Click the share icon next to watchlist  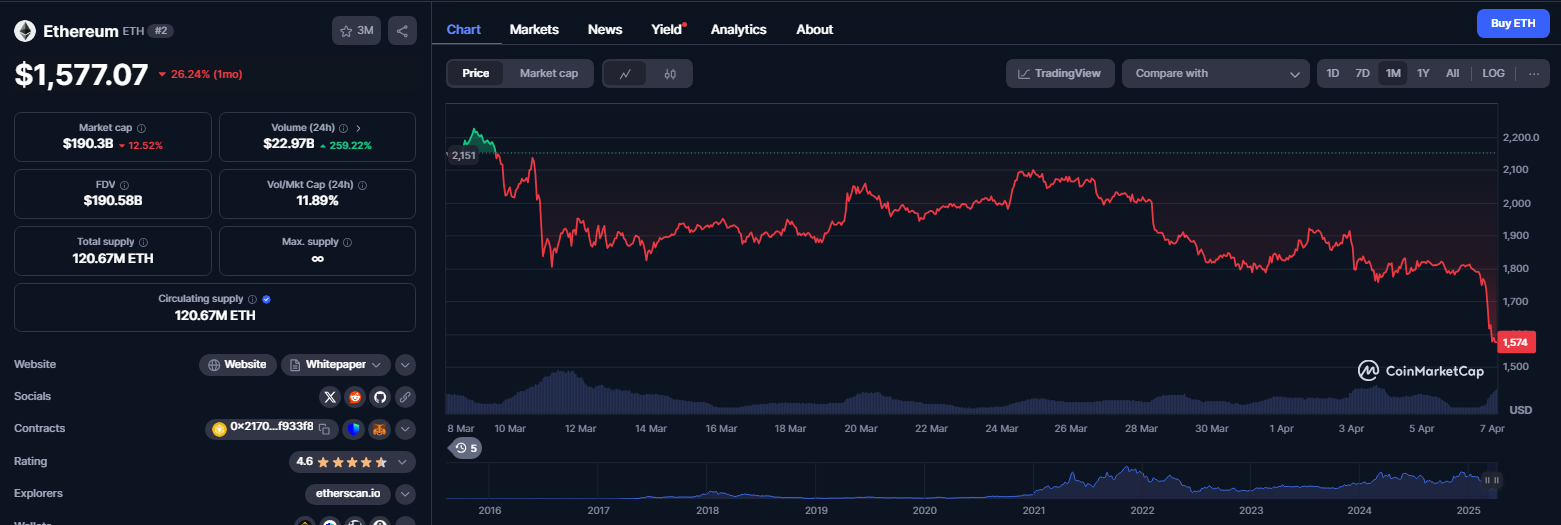[402, 31]
